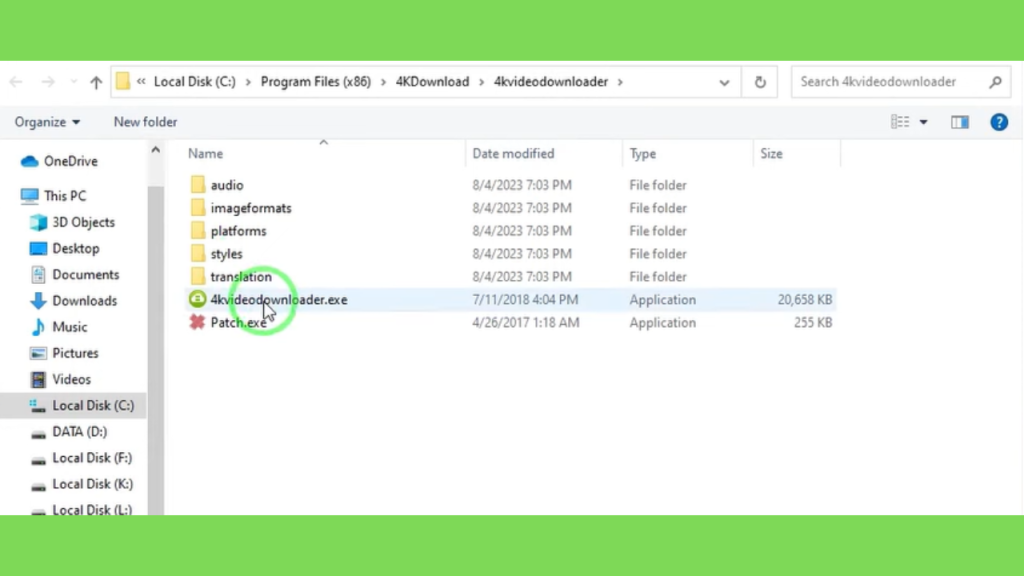The image size is (1024, 576).
Task: Click the 4/26/2017 1:18 AM date cell
Action: click(x=526, y=322)
